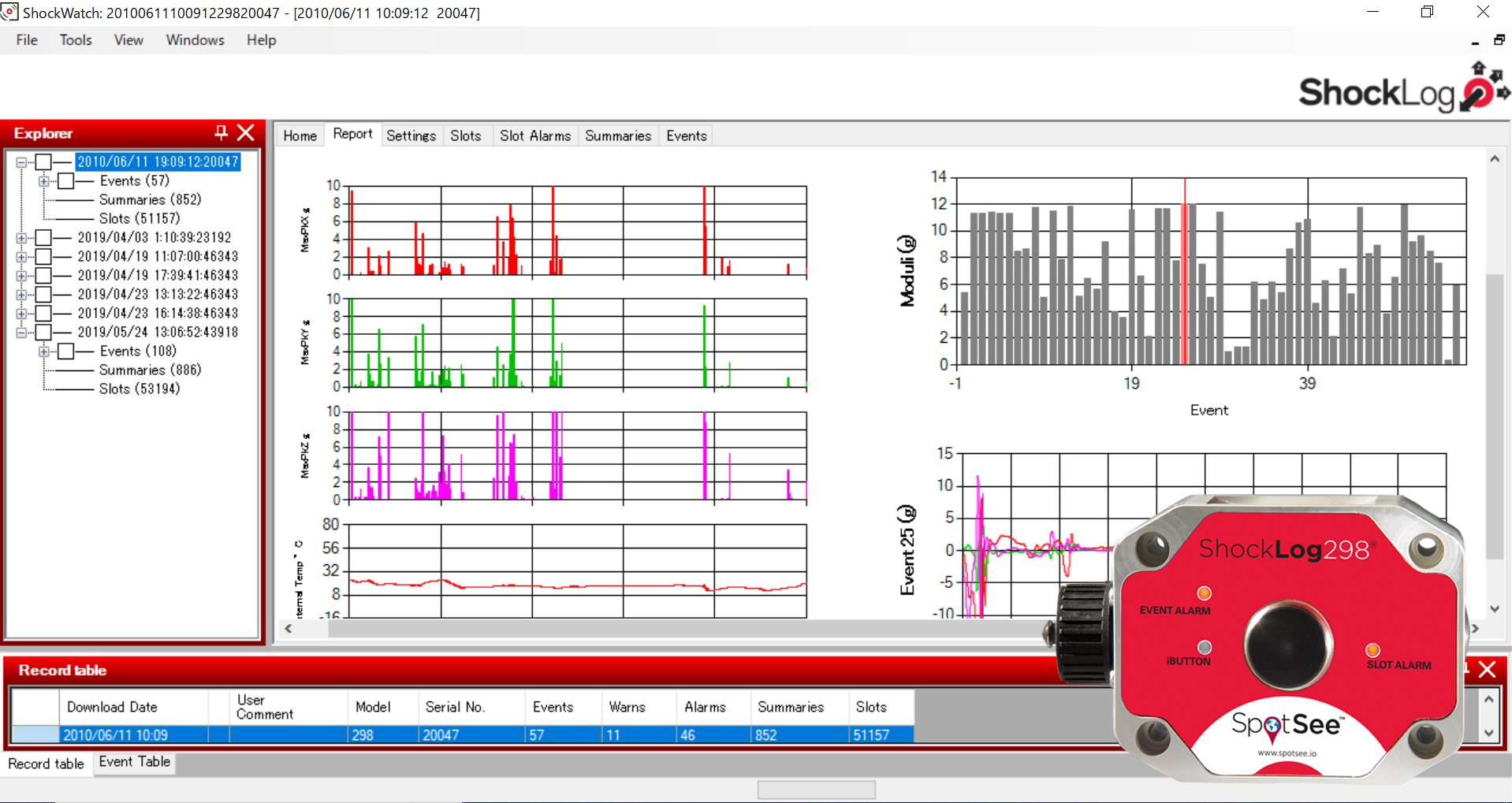Switch to the Slot Alarms tab

[x=535, y=136]
